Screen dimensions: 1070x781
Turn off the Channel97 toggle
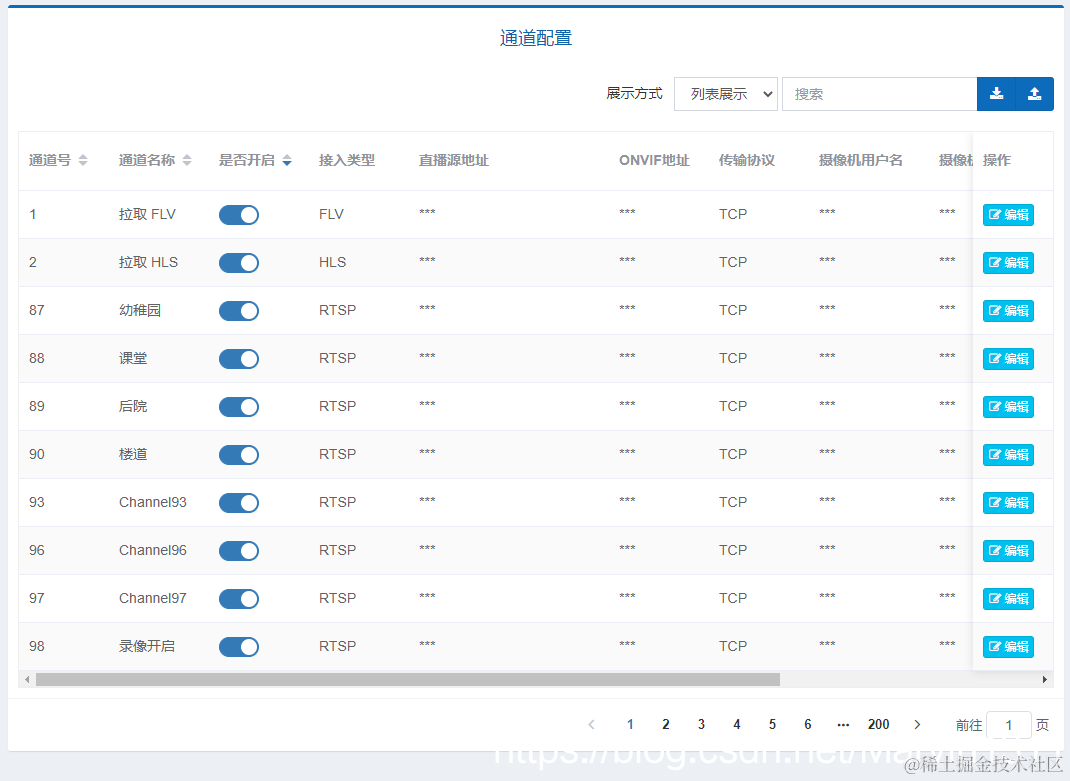point(238,598)
